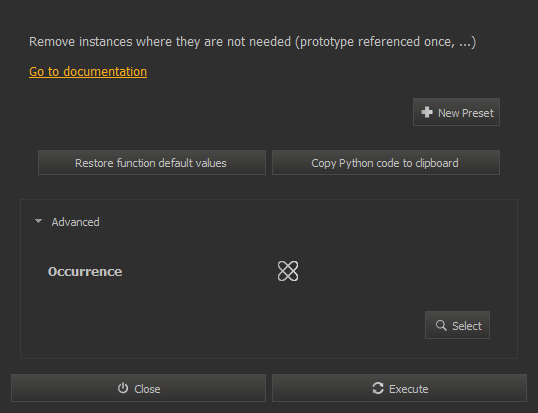Copy Python code to clipboard
Viewport: 538px width, 413px height.
coord(386,163)
